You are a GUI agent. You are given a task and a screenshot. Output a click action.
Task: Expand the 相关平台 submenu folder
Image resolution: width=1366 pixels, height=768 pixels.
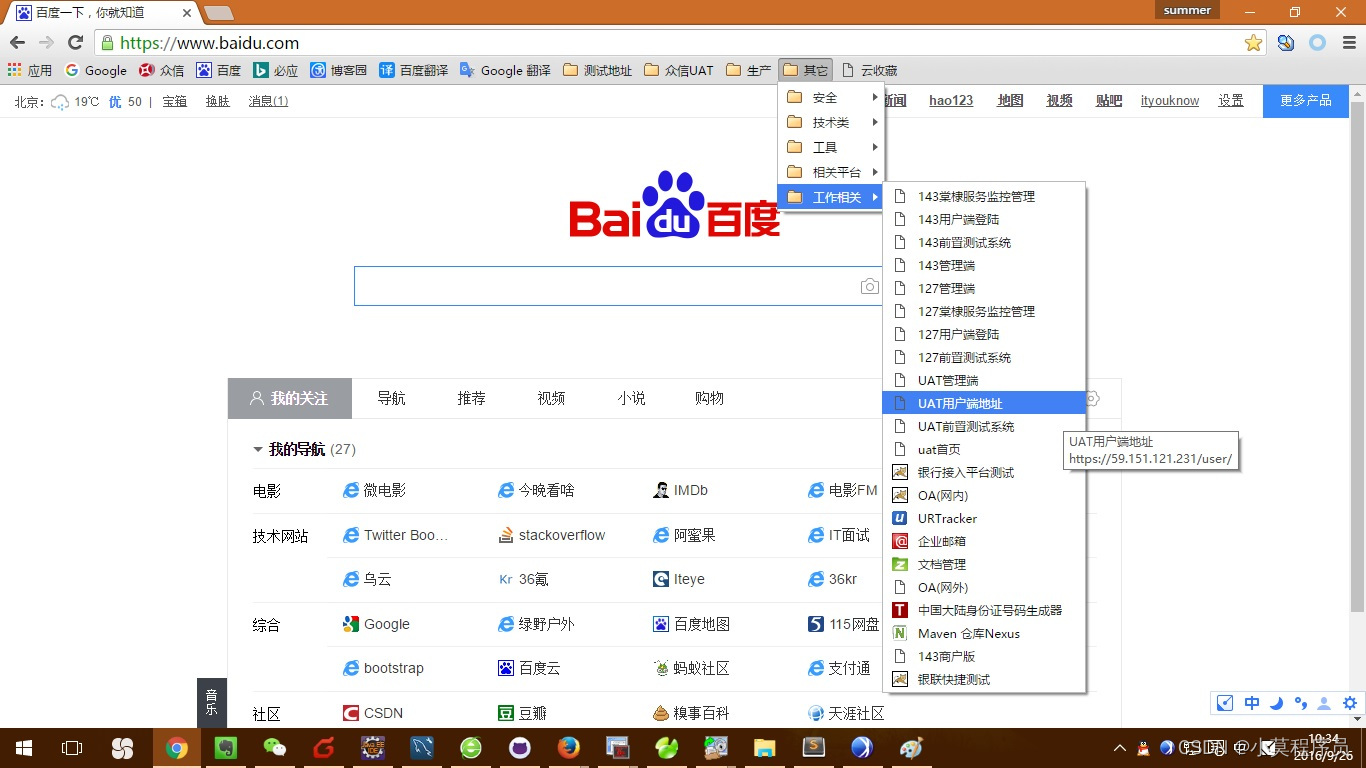[831, 172]
